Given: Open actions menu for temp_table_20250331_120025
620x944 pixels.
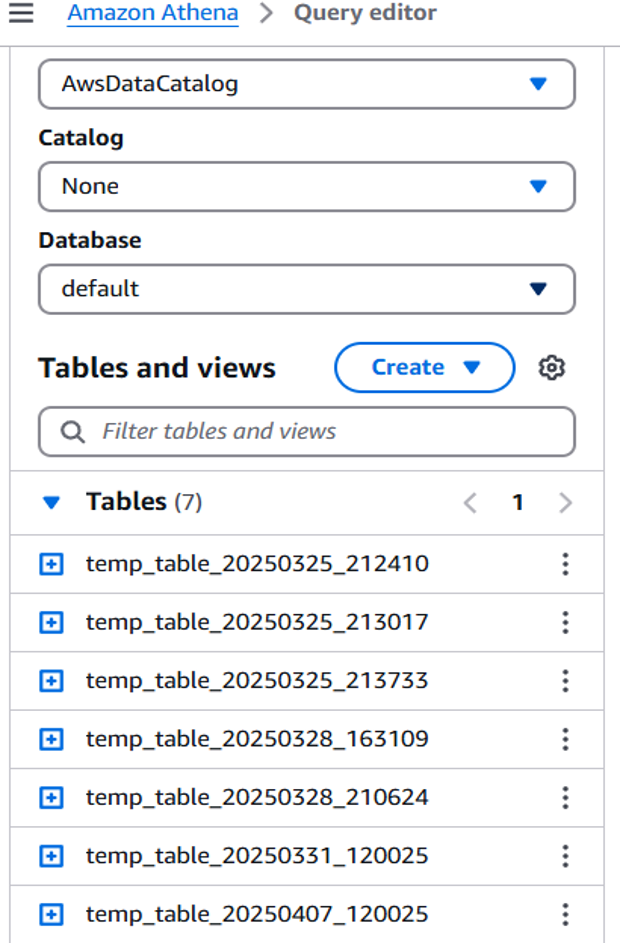Looking at the screenshot, I should (566, 855).
